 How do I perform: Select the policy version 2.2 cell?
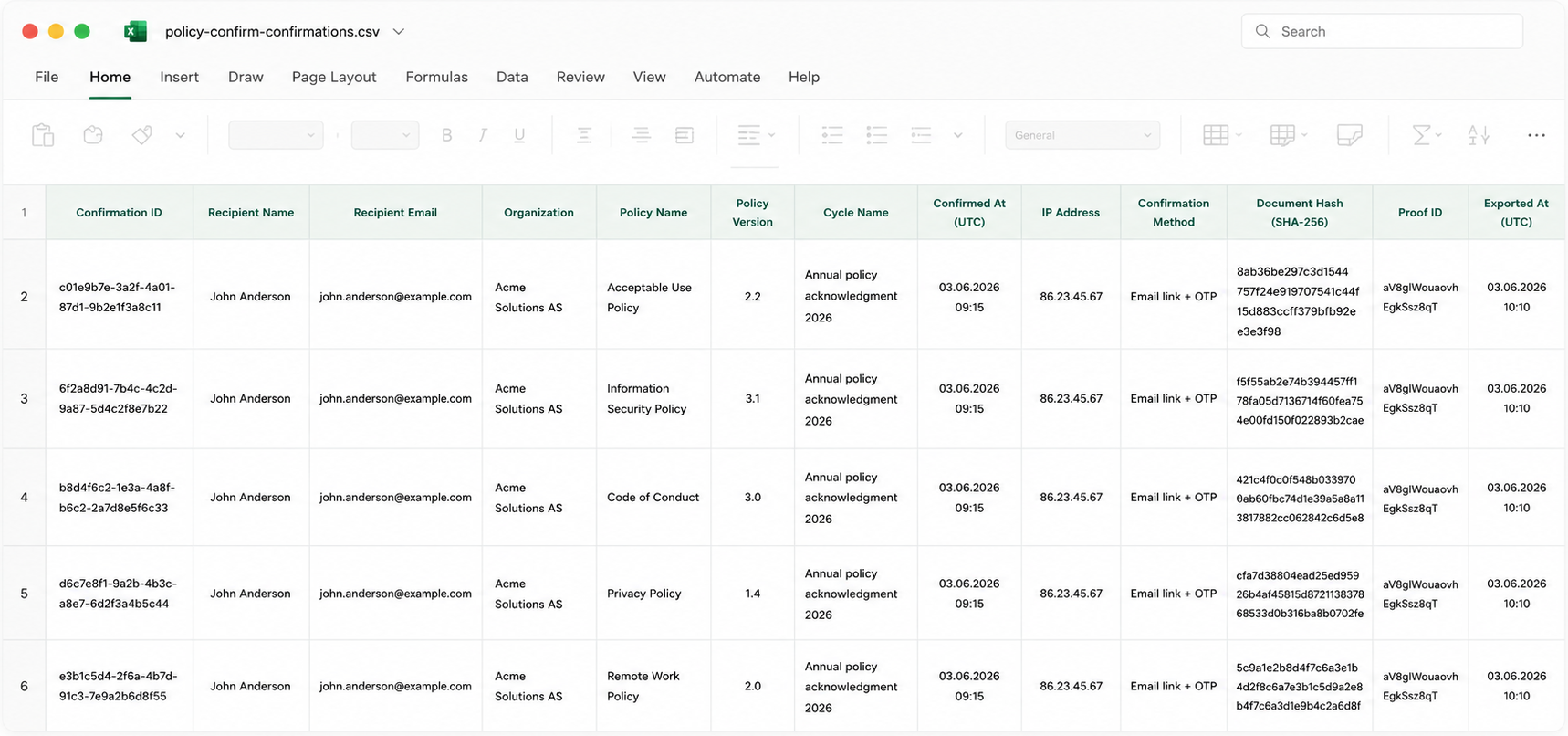click(752, 297)
